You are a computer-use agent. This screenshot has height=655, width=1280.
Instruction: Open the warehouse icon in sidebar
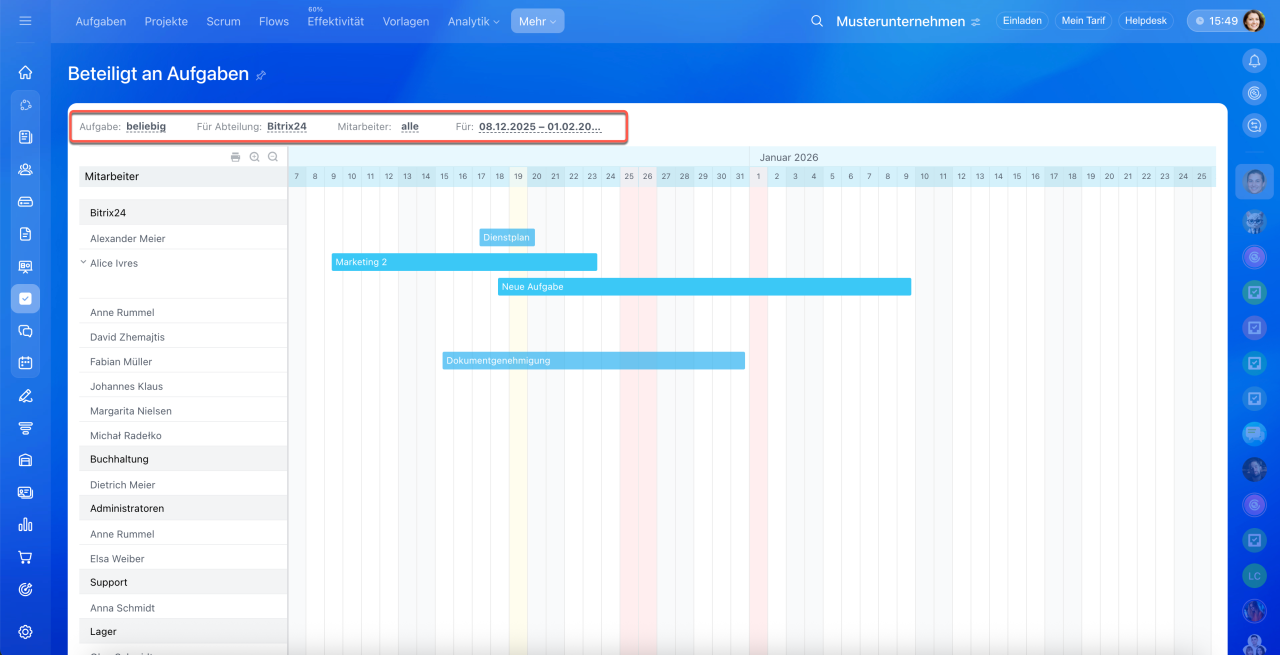pos(25,460)
